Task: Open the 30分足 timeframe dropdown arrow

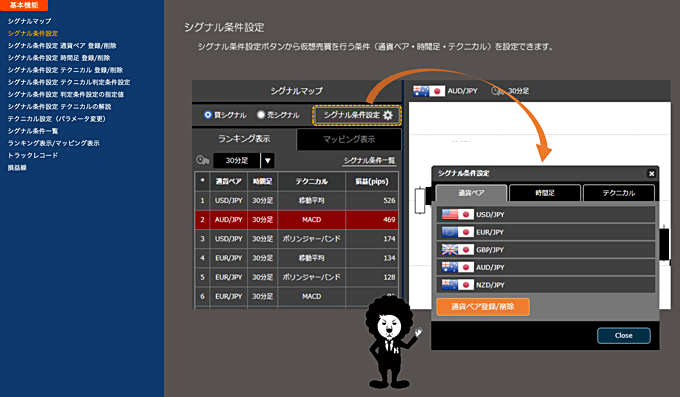Action: coord(268,161)
